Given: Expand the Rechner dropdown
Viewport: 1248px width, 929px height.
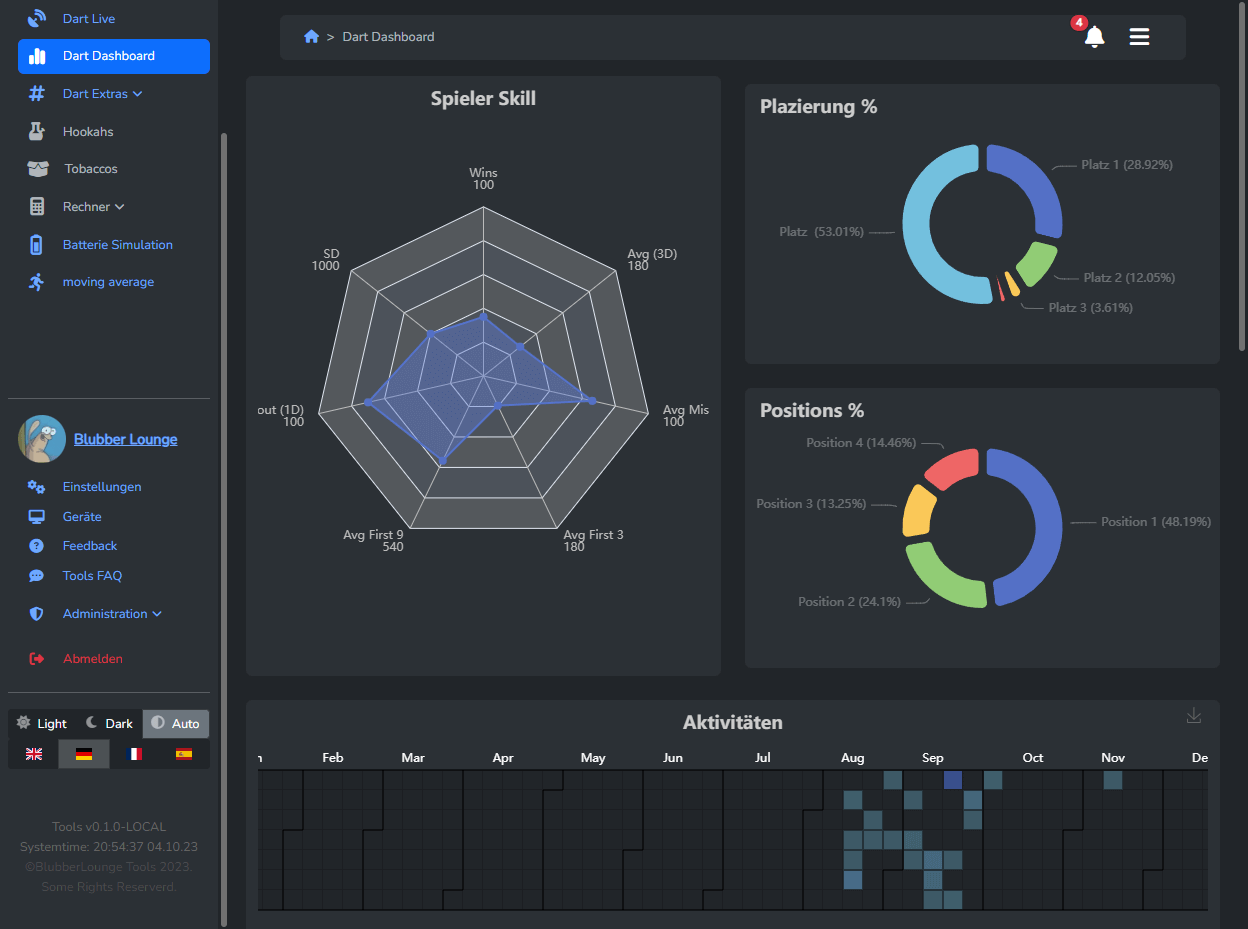Looking at the screenshot, I should (x=93, y=207).
